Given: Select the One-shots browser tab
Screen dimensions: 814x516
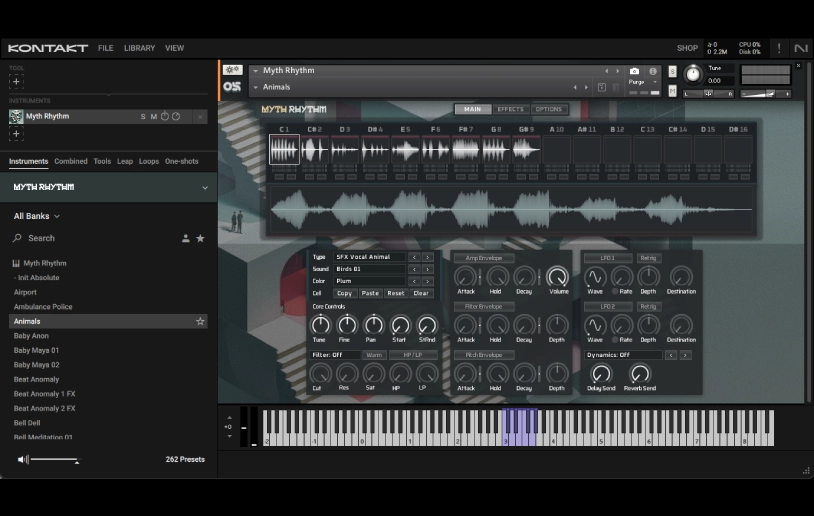Looking at the screenshot, I should 182,161.
